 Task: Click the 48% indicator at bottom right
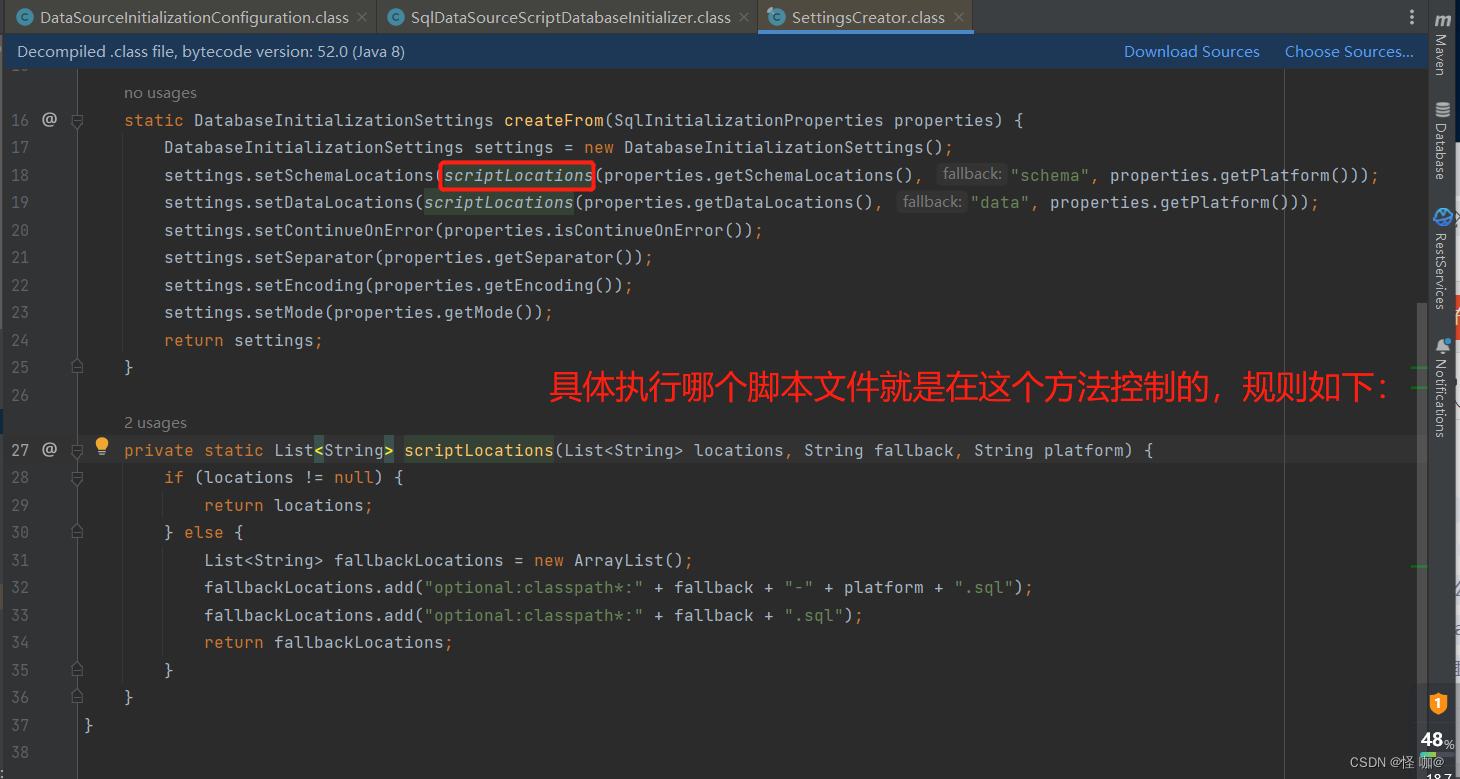click(1437, 740)
